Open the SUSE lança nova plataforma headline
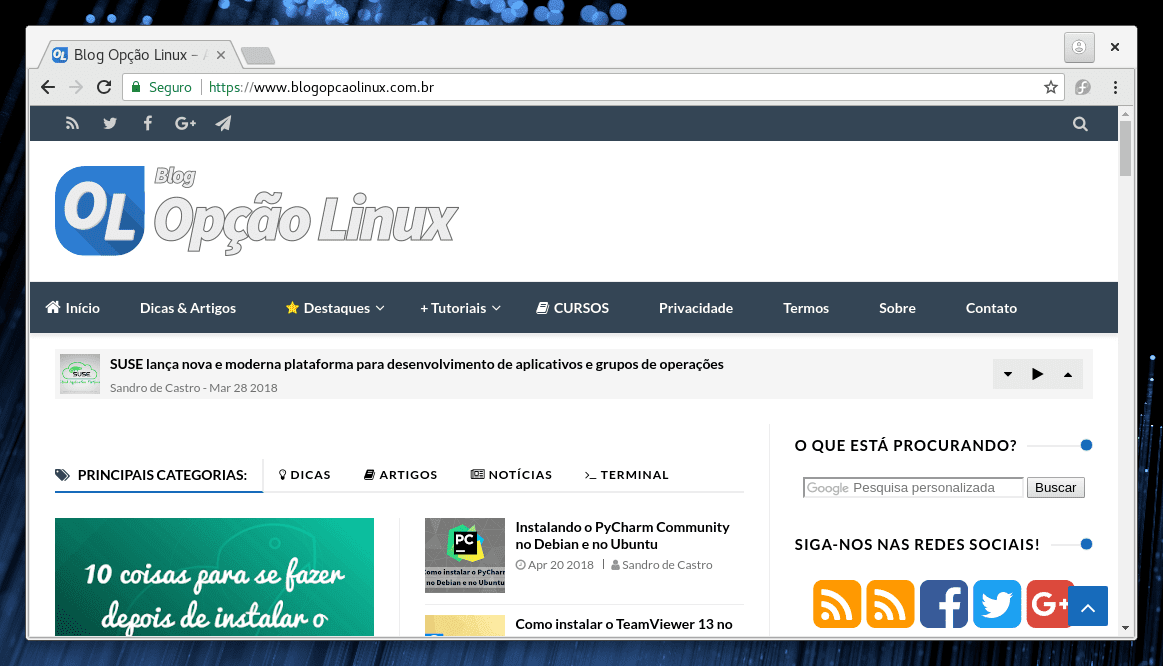 click(x=417, y=364)
